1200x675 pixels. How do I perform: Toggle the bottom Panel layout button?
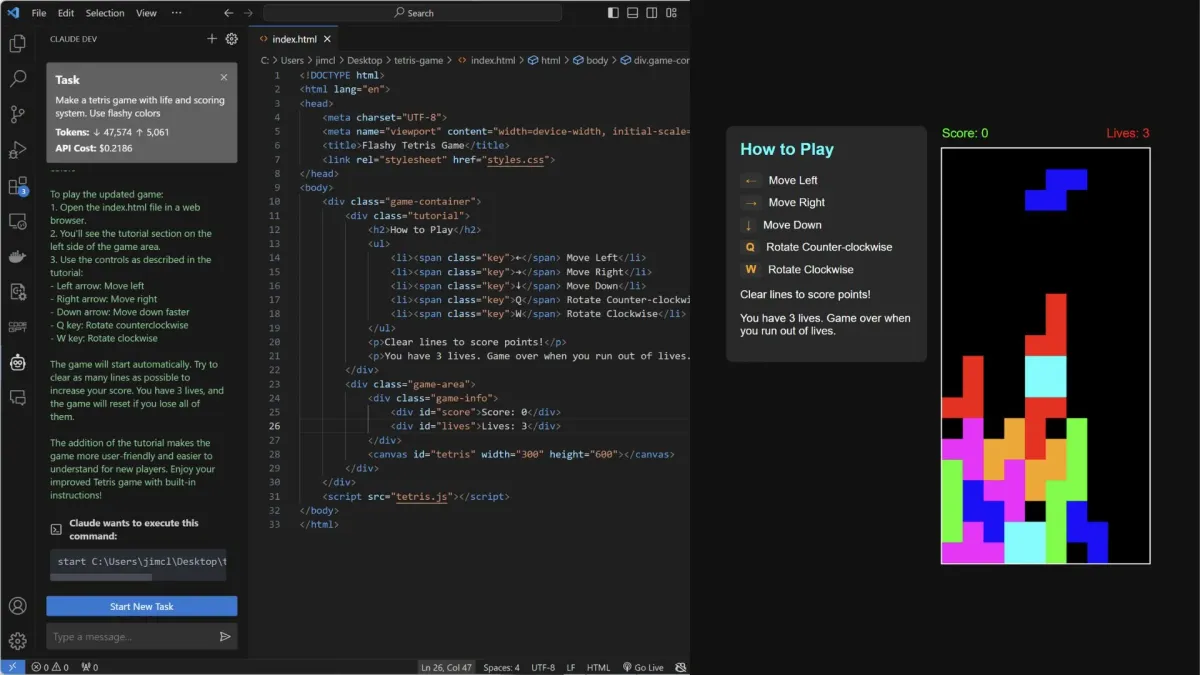coord(633,13)
